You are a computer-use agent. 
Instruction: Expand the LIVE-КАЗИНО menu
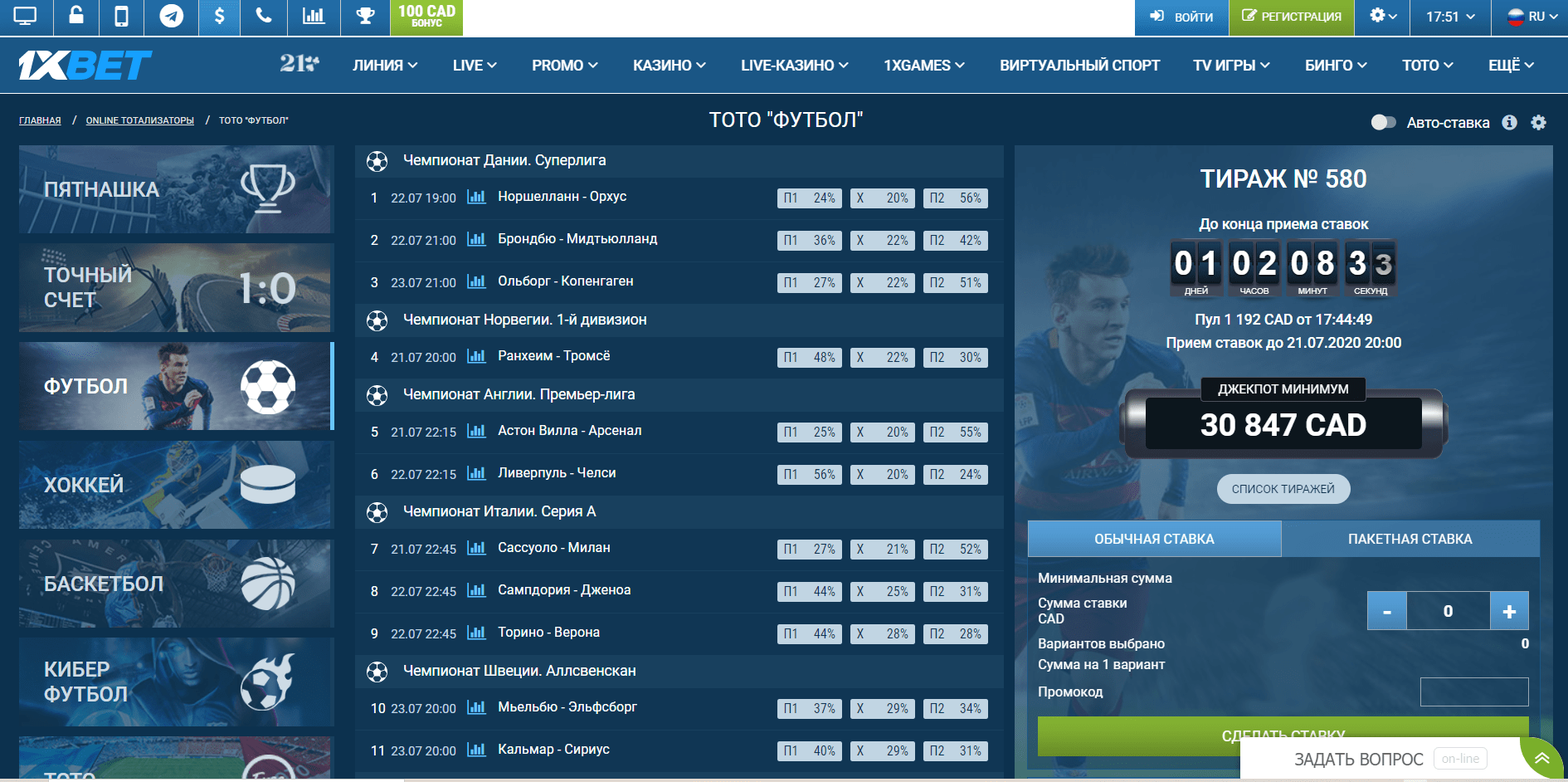tap(795, 65)
